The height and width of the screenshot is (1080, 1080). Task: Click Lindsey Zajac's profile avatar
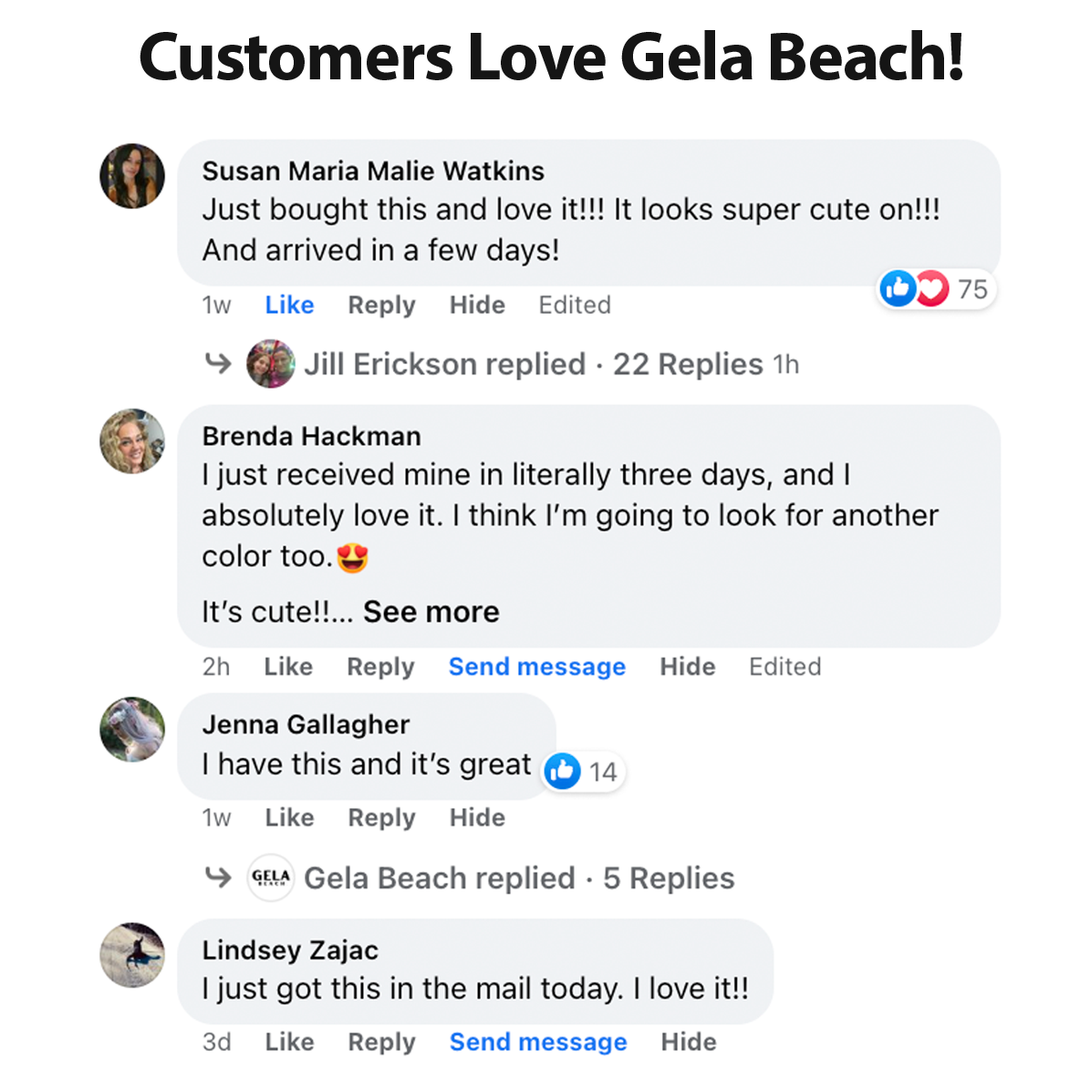(132, 955)
